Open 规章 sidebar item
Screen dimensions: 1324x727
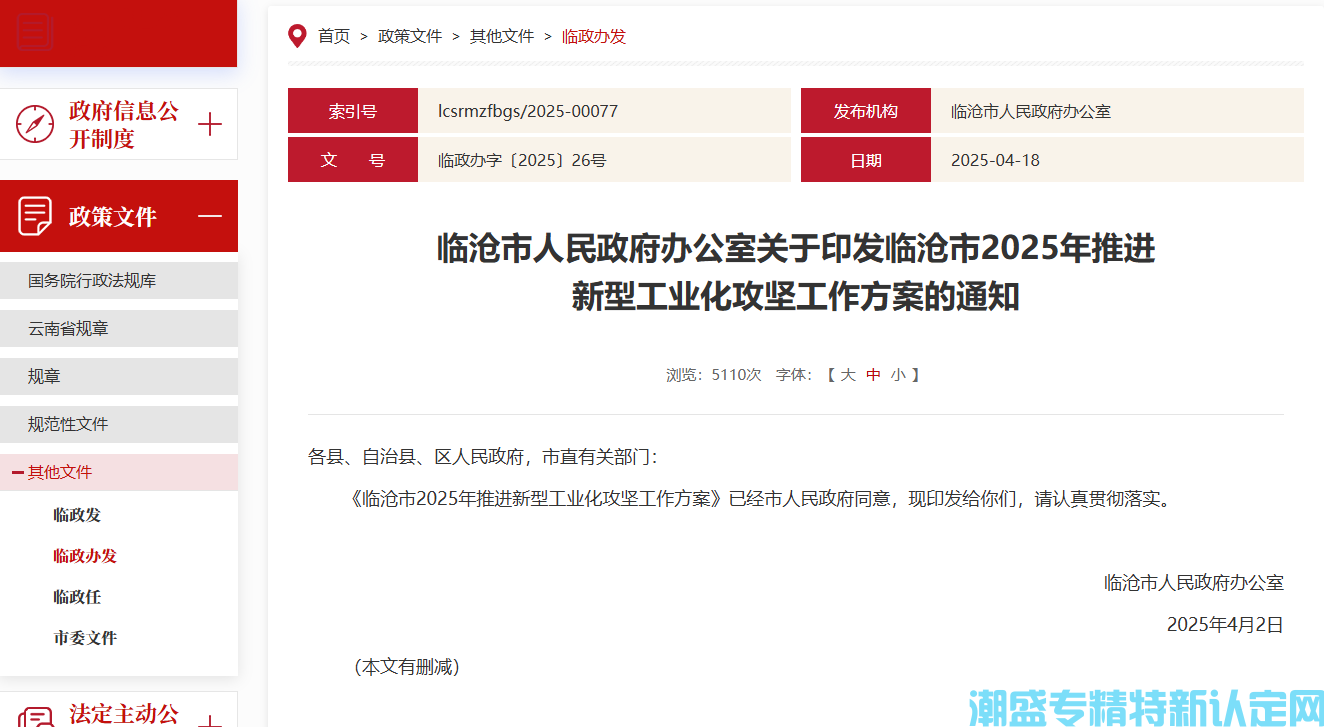pos(119,377)
